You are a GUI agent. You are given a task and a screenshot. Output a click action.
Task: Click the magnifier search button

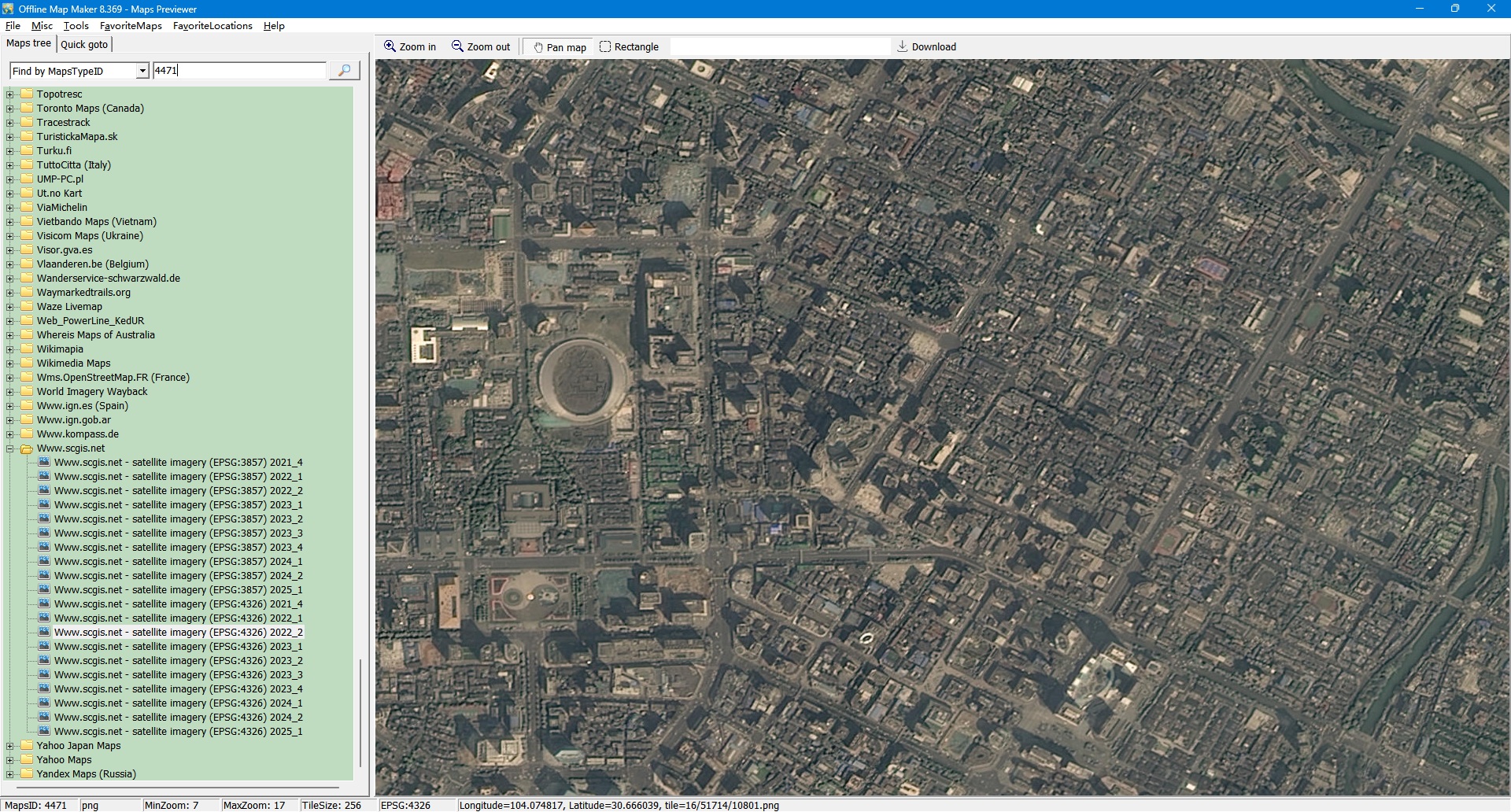tap(344, 71)
